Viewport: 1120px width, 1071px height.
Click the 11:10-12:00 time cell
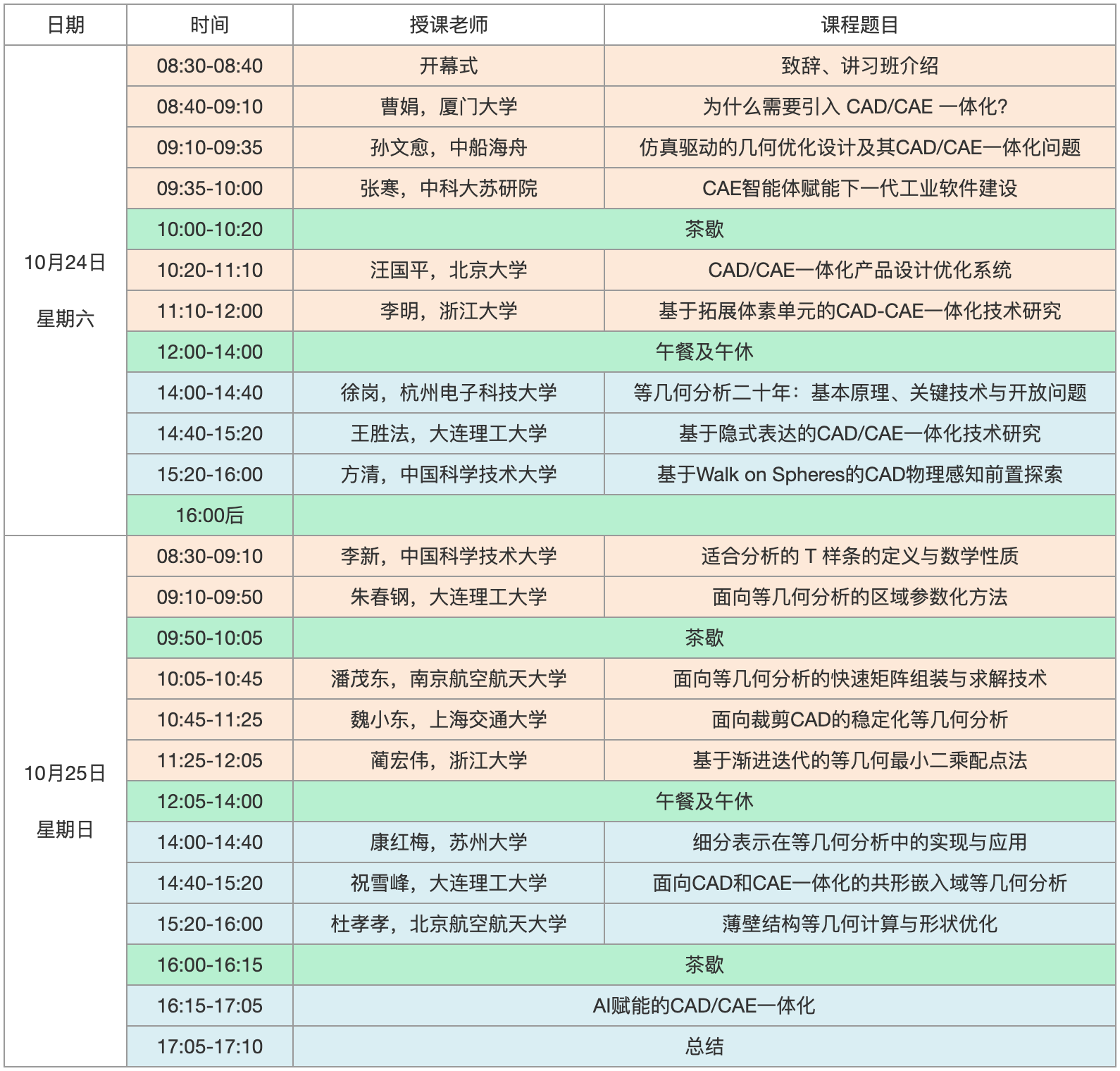coord(210,311)
